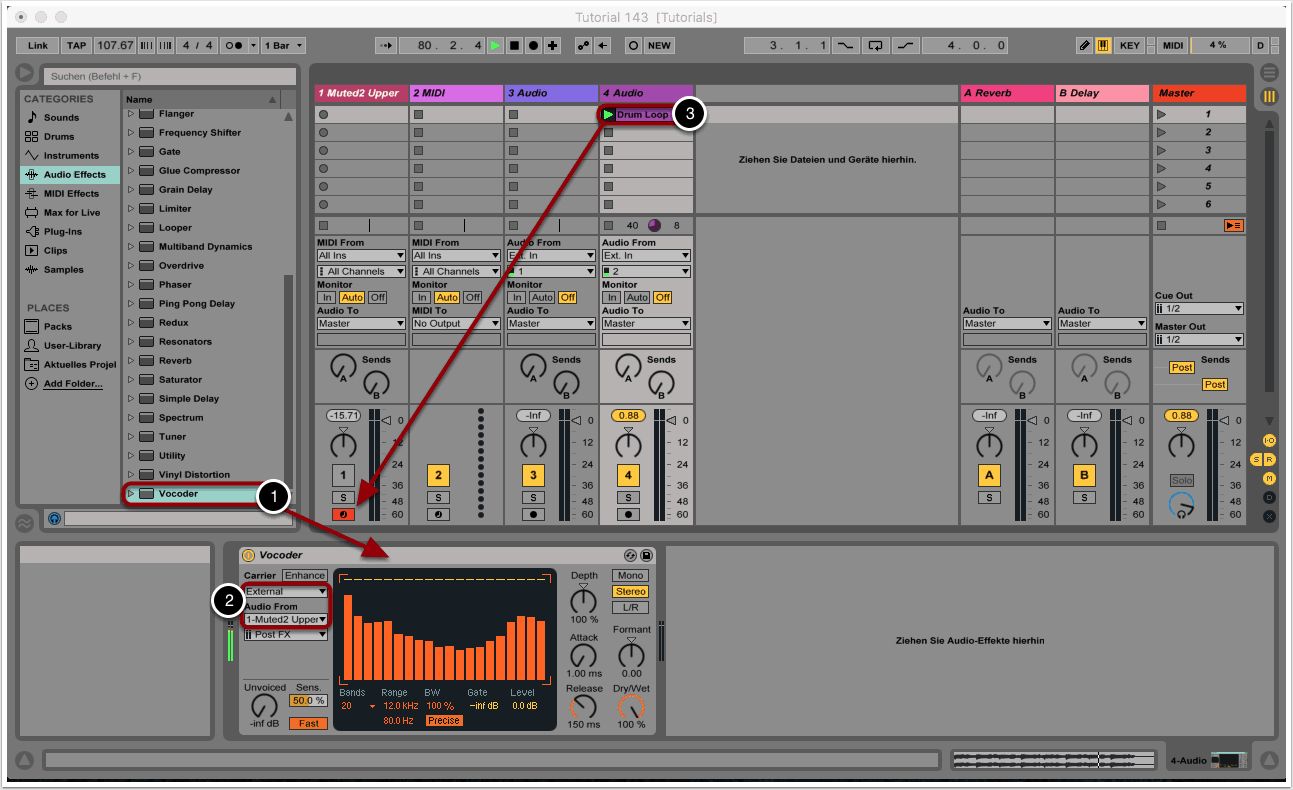Open the Audio From 1-Muted2 Upper dropdown
1293x790 pixels.
(x=286, y=620)
